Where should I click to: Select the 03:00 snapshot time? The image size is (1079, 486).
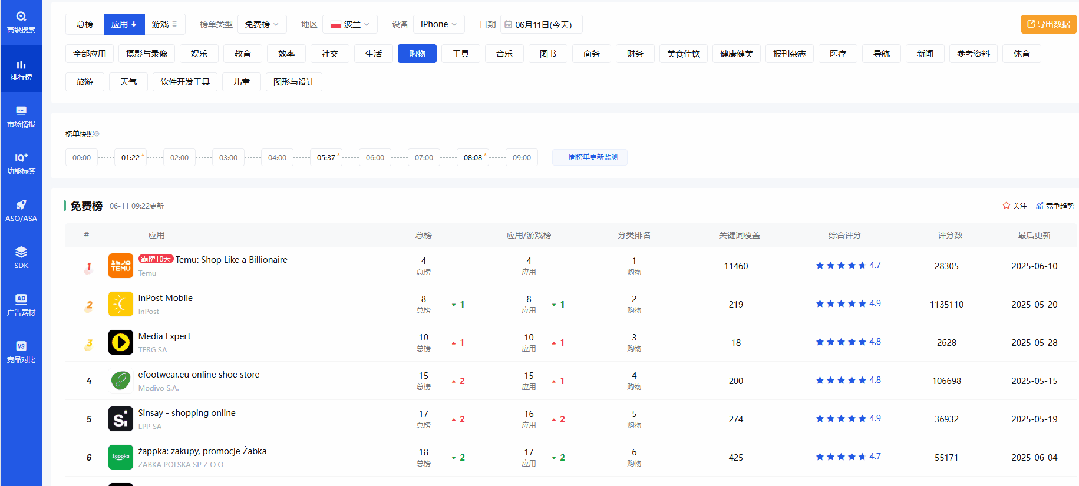pyautogui.click(x=228, y=158)
